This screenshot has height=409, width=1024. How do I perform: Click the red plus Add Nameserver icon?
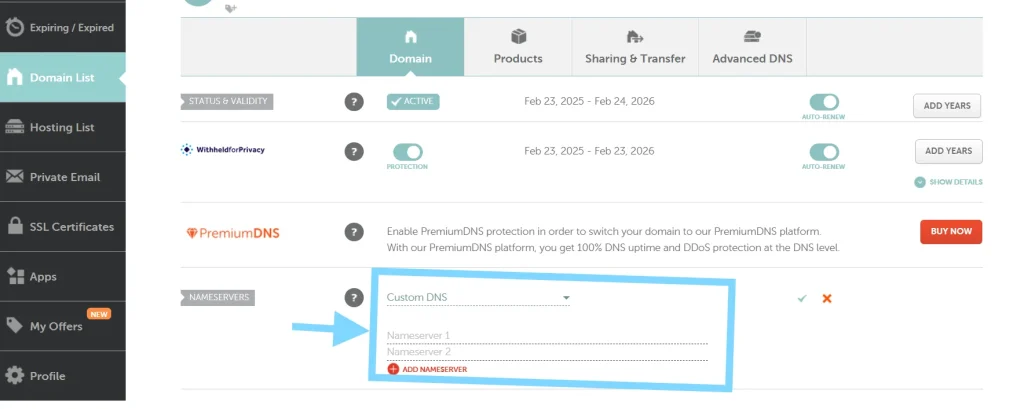click(393, 369)
